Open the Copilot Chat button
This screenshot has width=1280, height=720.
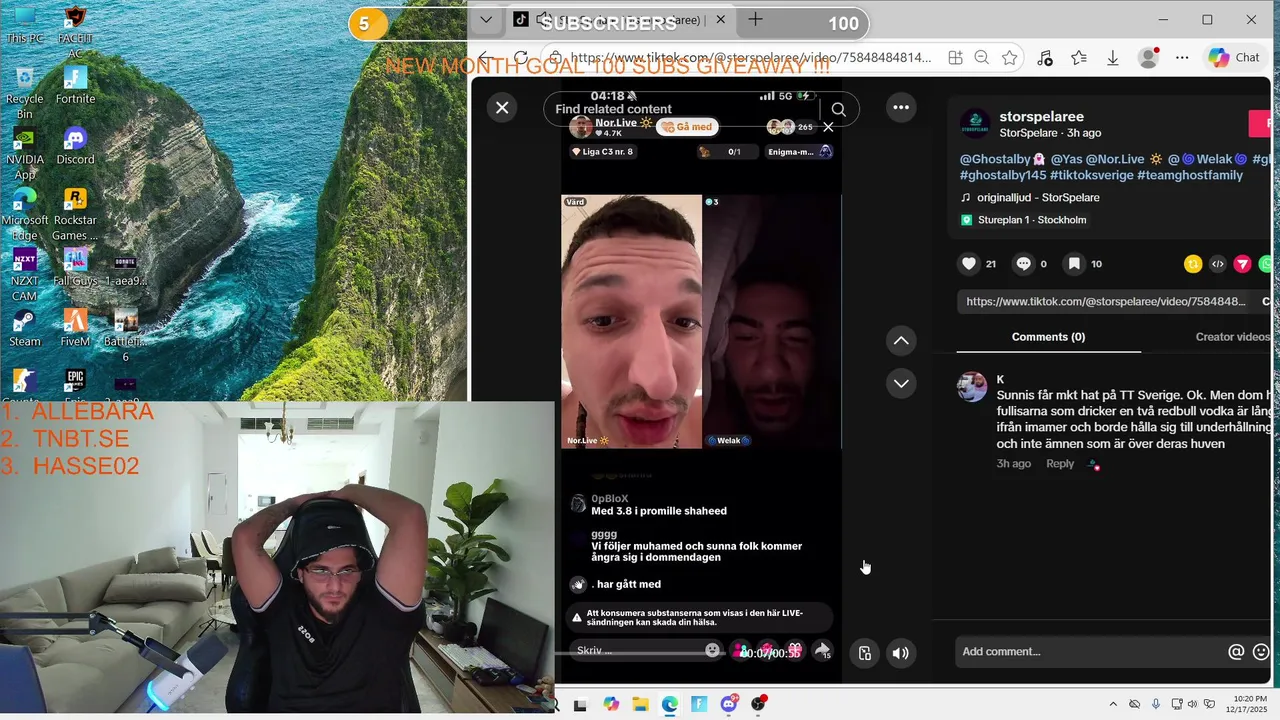[1234, 58]
